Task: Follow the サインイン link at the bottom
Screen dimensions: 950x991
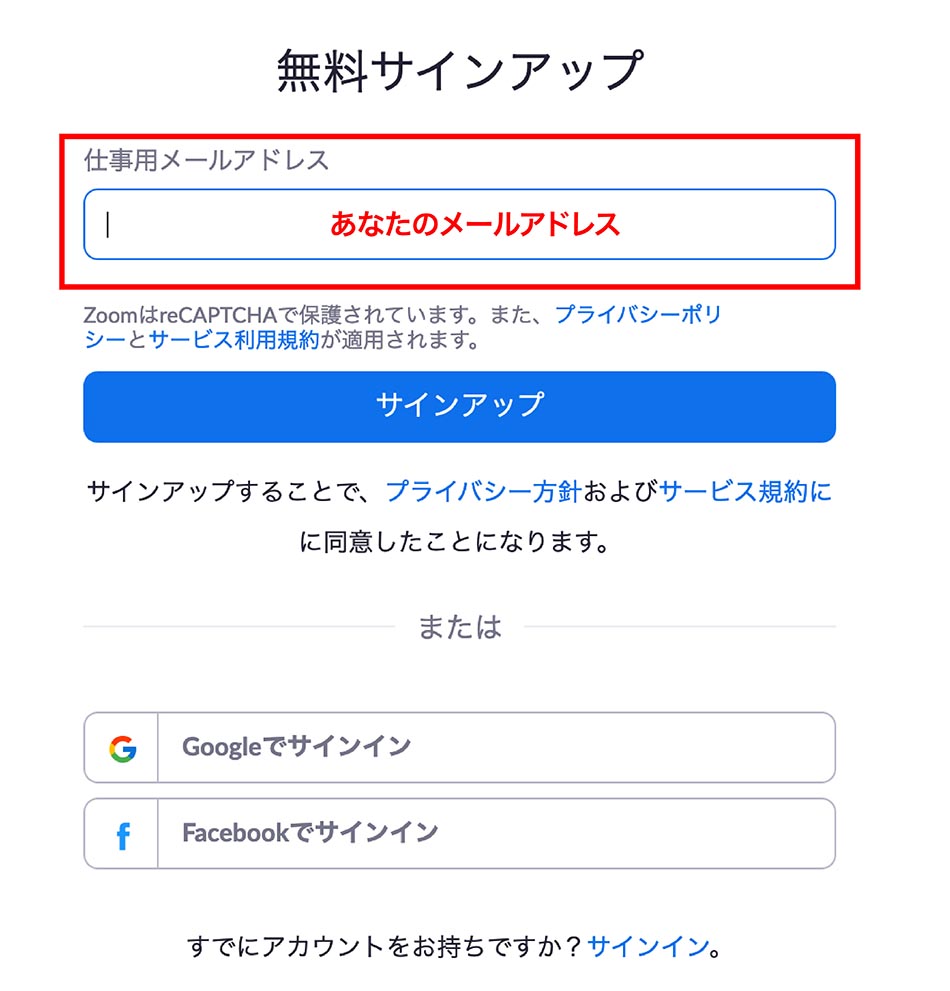Action: [648, 946]
